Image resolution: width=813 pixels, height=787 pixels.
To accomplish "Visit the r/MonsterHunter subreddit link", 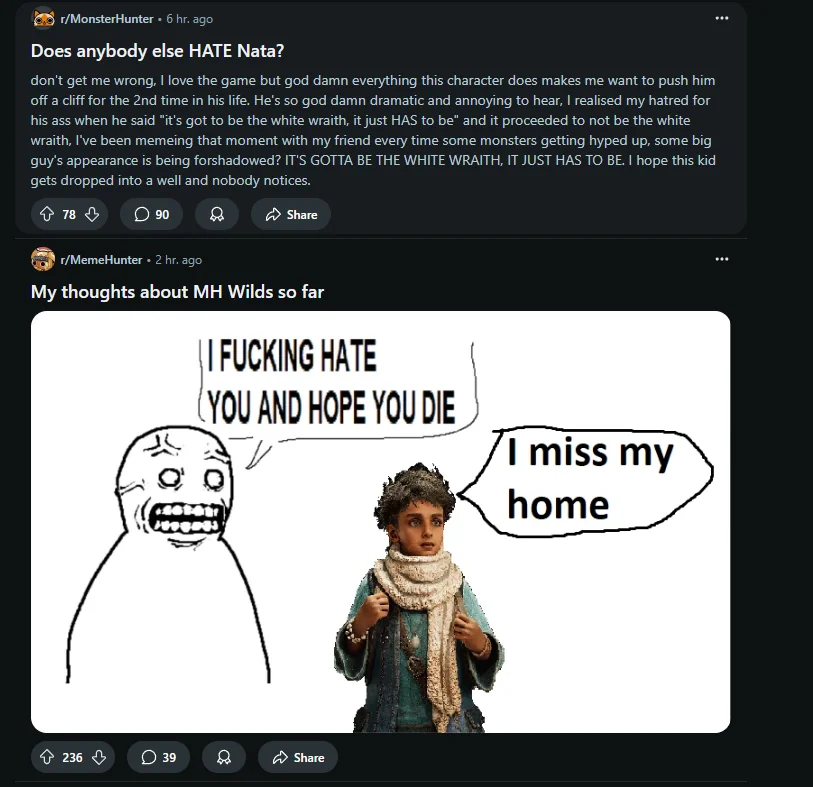I will (107, 19).
